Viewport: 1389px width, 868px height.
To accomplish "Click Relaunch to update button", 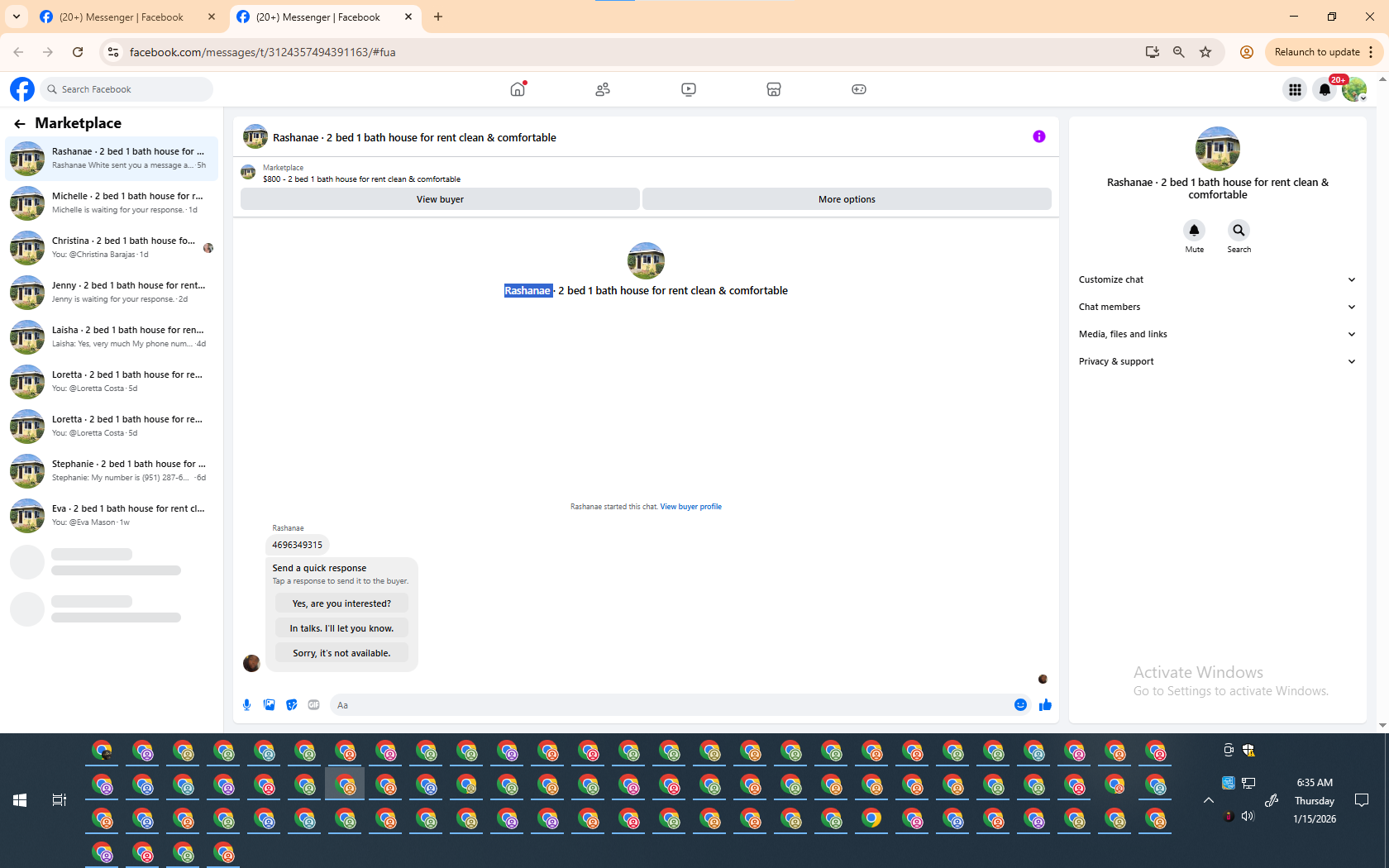I will [x=1317, y=52].
